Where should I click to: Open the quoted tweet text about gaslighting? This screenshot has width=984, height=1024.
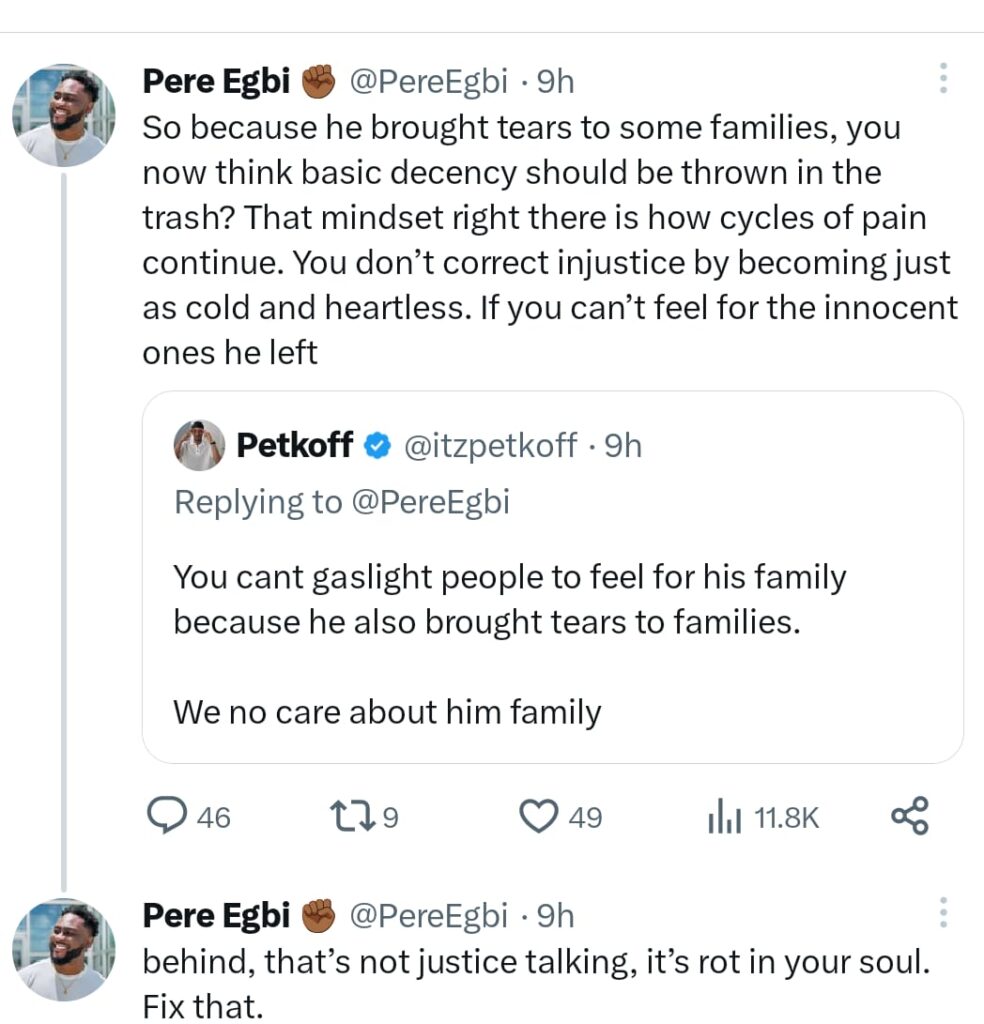tap(510, 599)
